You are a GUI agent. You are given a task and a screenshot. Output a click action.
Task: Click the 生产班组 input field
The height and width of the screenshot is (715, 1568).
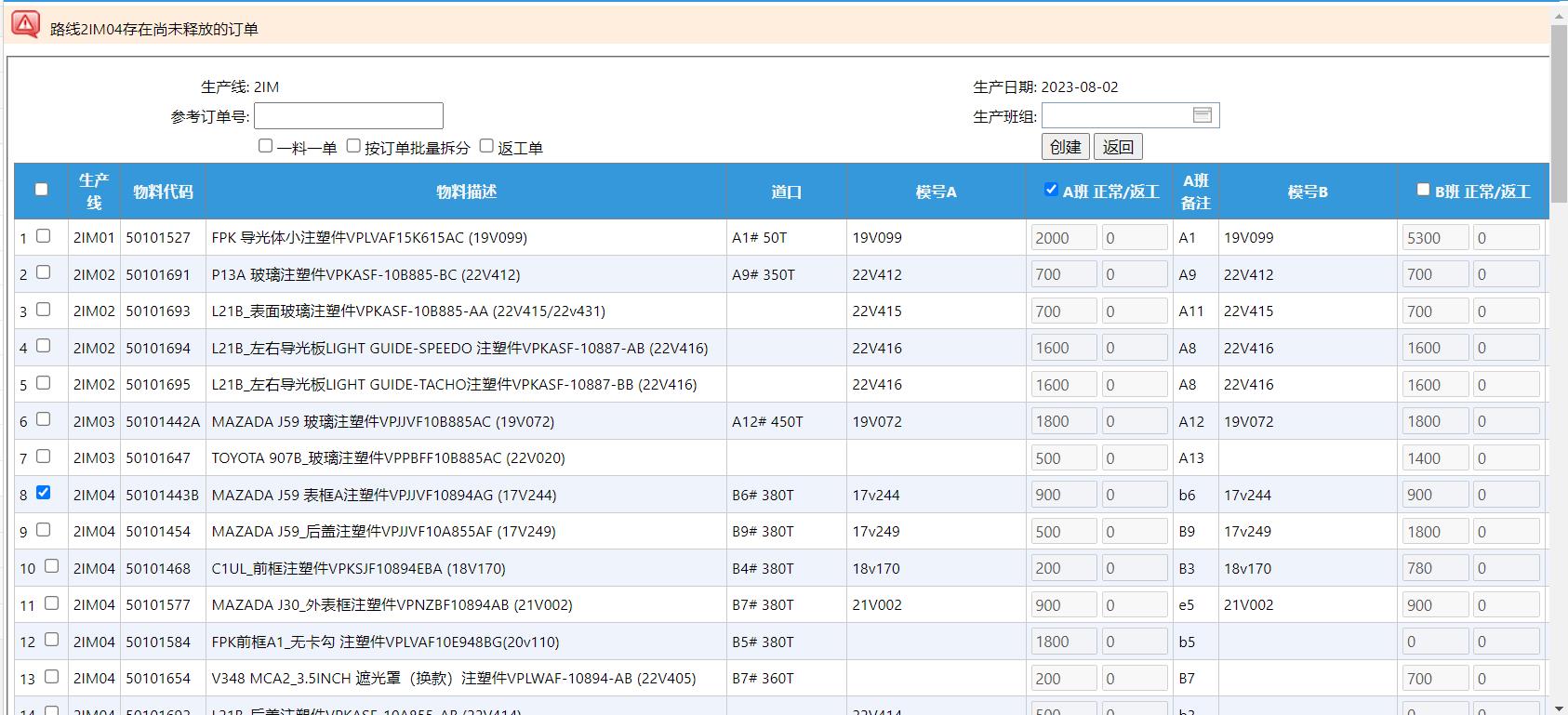[1130, 115]
